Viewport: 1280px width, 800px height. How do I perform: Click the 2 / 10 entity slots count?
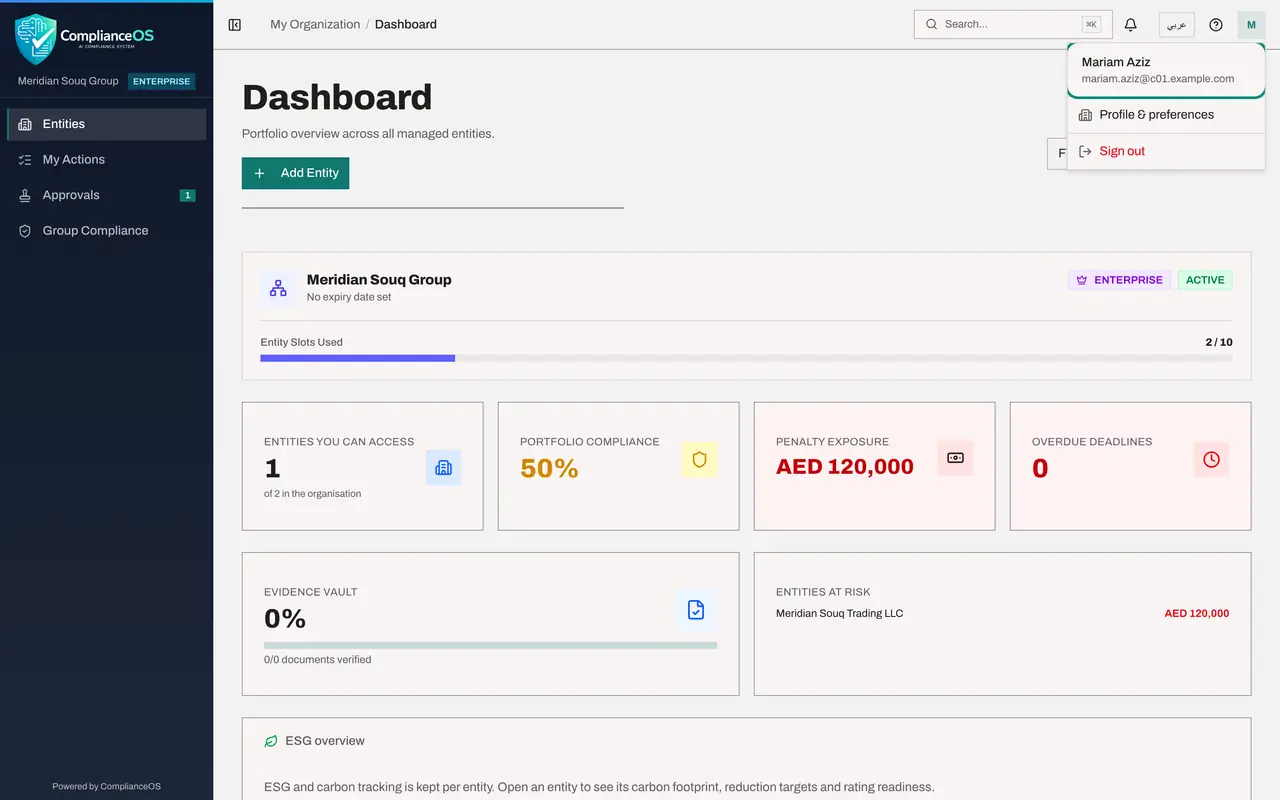1219,342
